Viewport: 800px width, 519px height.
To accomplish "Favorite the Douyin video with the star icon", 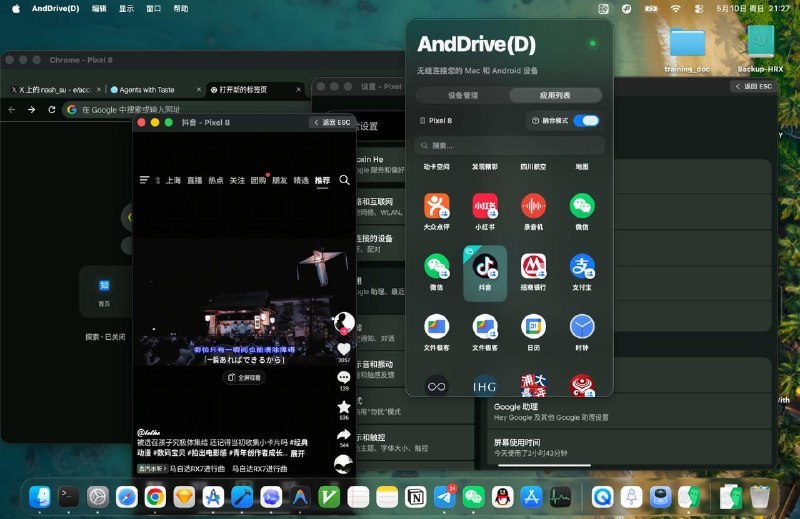I will (344, 407).
